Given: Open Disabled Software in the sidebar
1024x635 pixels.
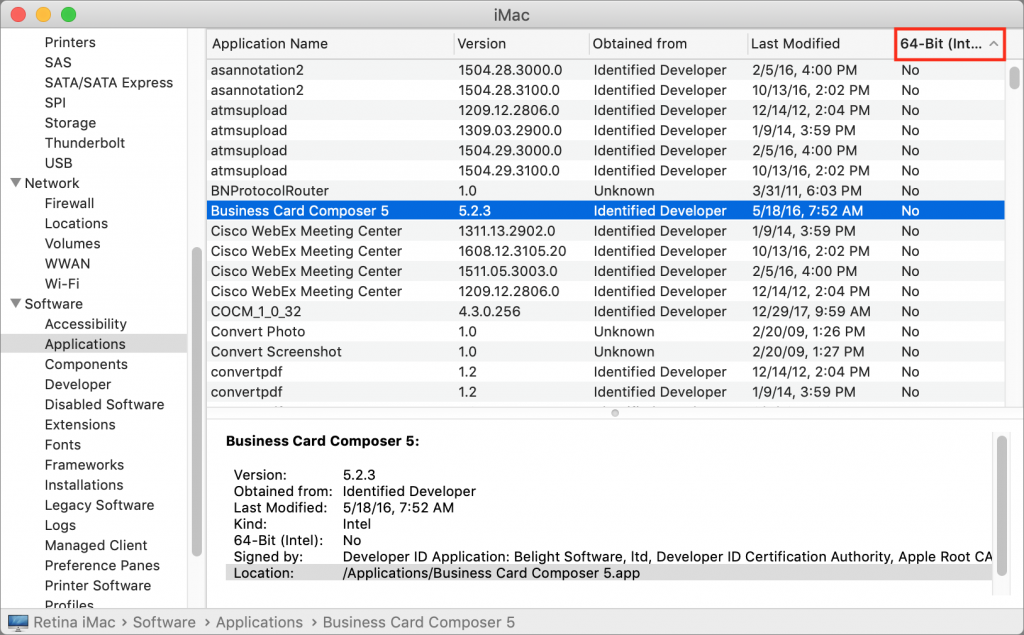Looking at the screenshot, I should 104,405.
